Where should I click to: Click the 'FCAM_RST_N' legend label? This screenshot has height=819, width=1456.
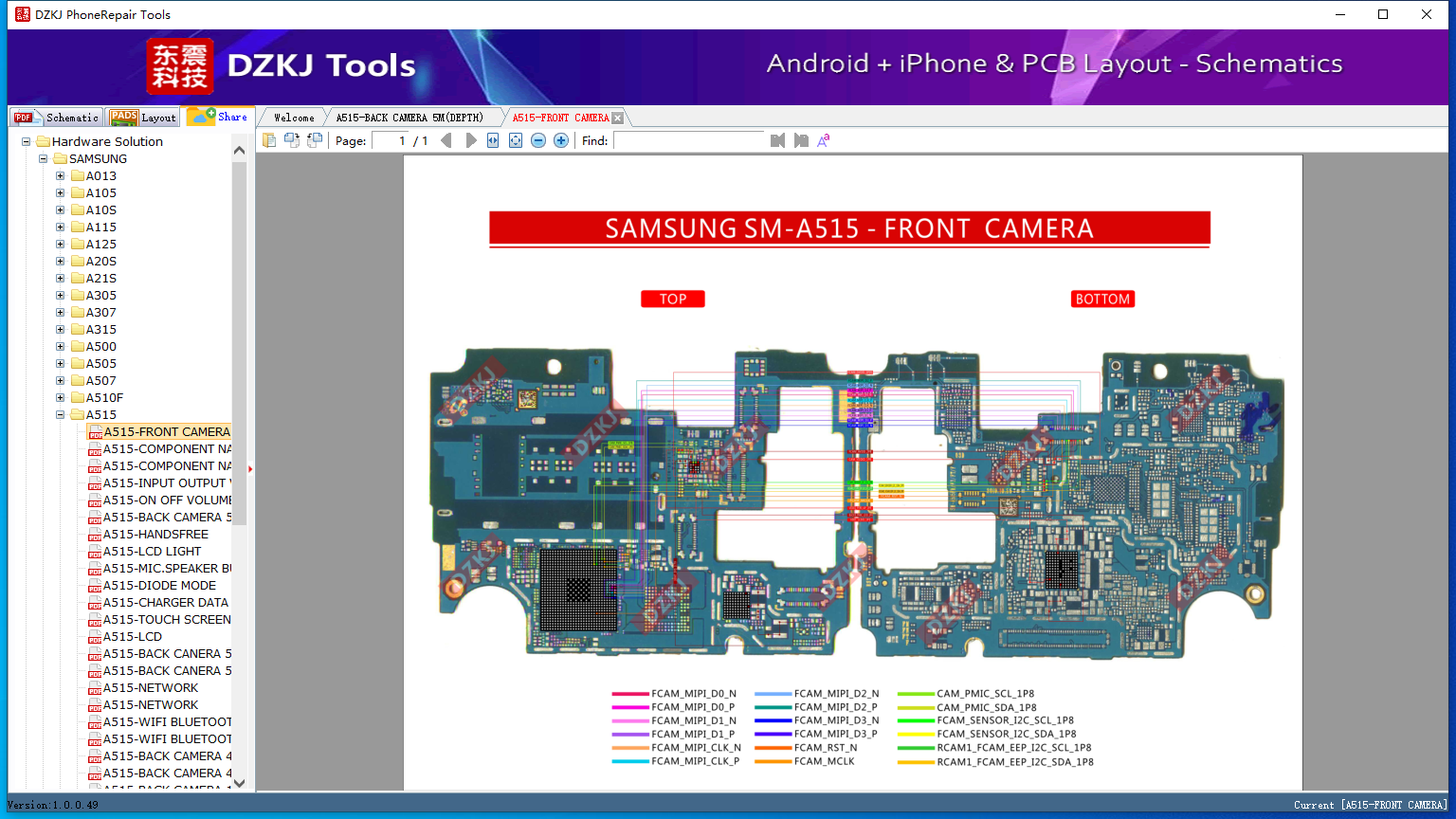(825, 748)
